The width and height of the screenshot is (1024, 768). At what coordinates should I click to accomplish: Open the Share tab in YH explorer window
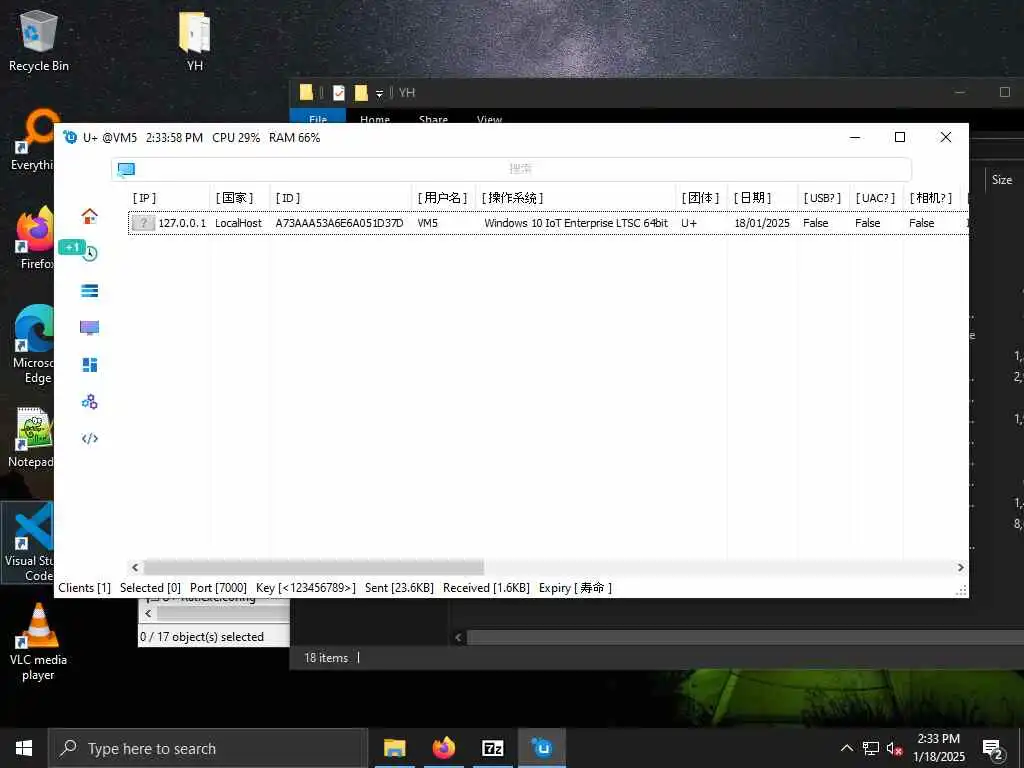434,118
